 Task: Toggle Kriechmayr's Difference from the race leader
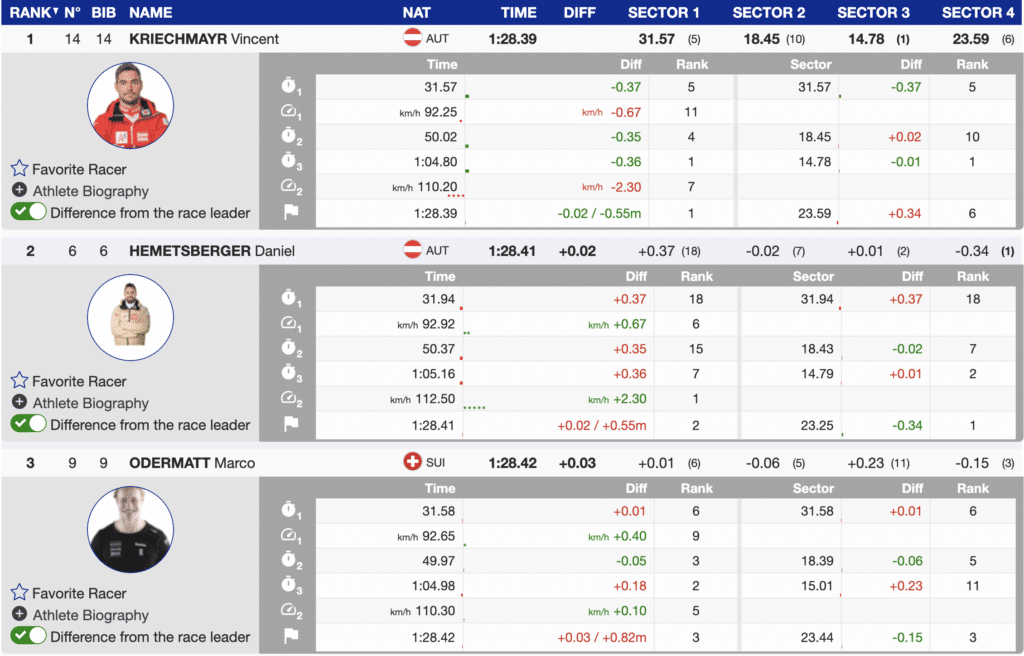pyautogui.click(x=28, y=212)
